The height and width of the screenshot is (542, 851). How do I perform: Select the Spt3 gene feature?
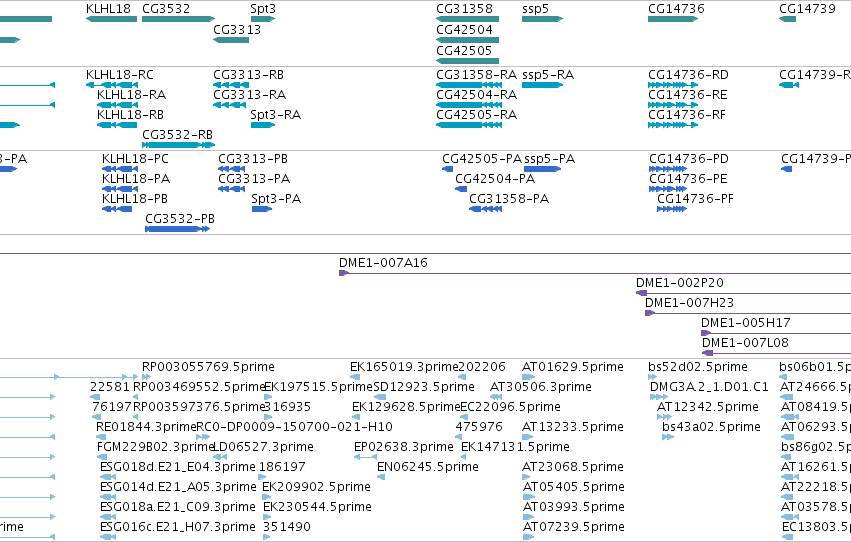click(x=263, y=19)
